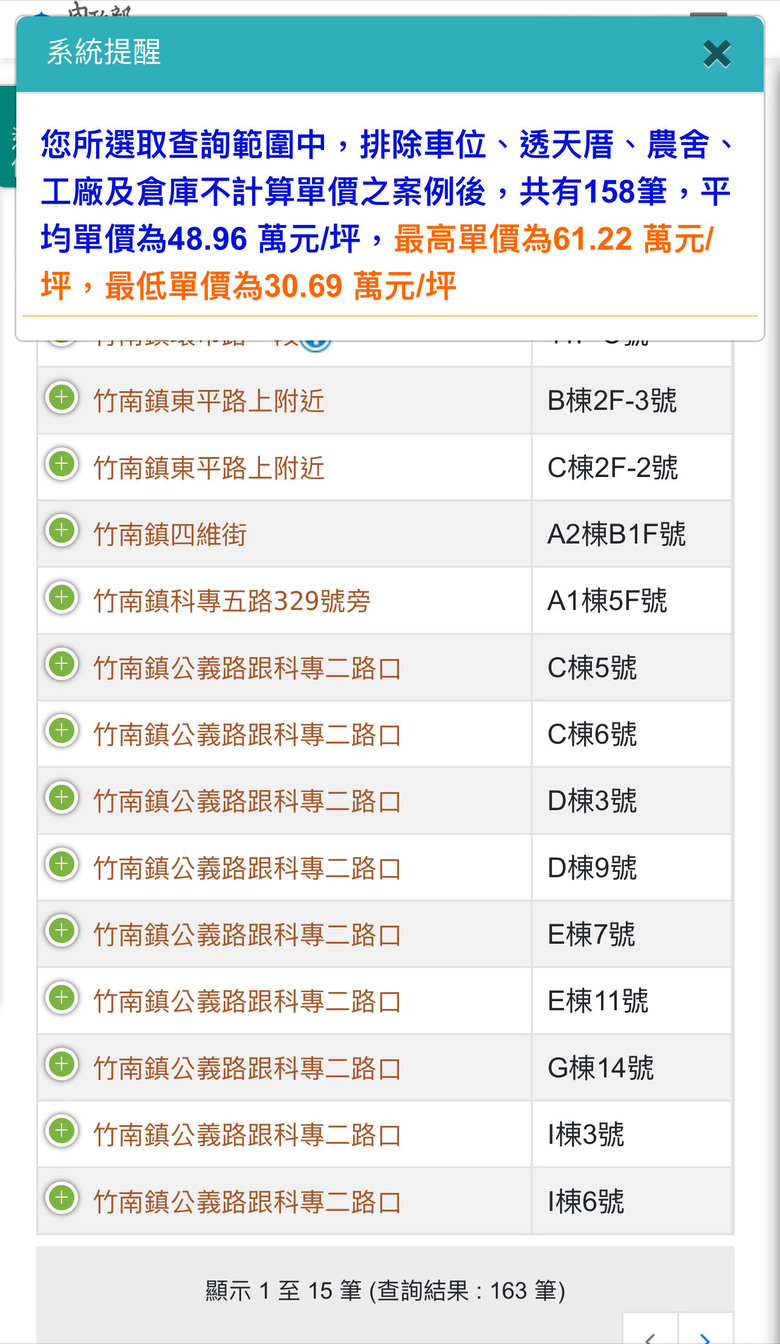
Task: Open the 竹南鎮科專五路329號旁 address link
Action: 232,601
